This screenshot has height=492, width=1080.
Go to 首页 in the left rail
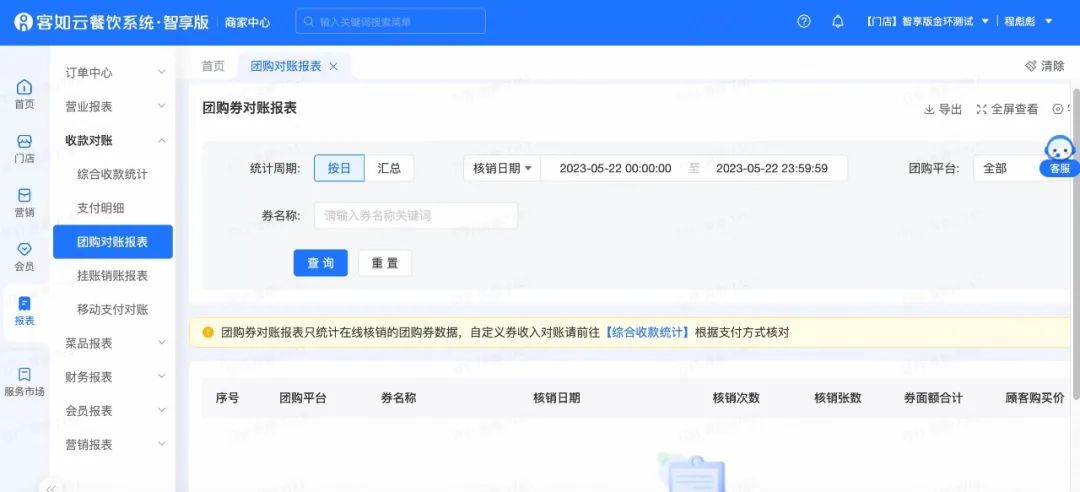click(24, 94)
